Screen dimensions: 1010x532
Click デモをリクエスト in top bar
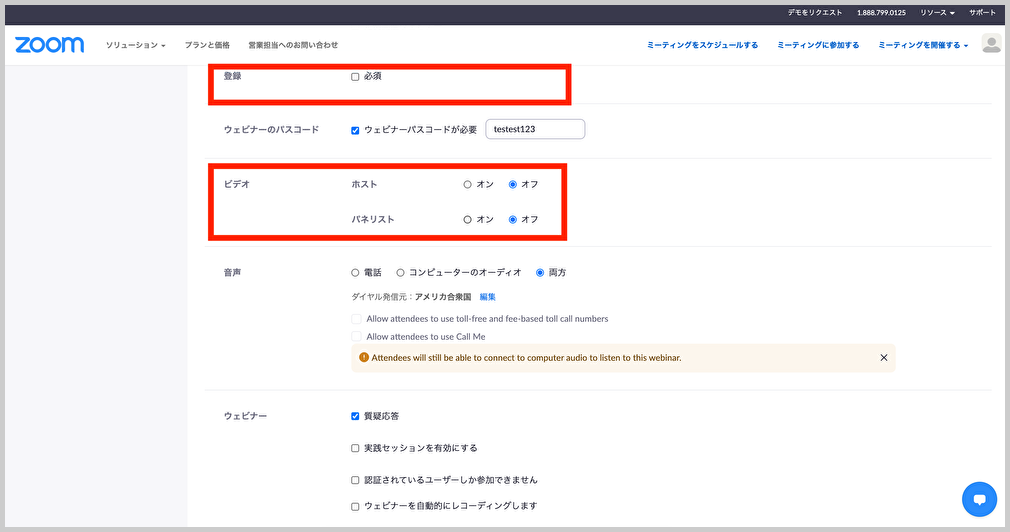point(815,12)
